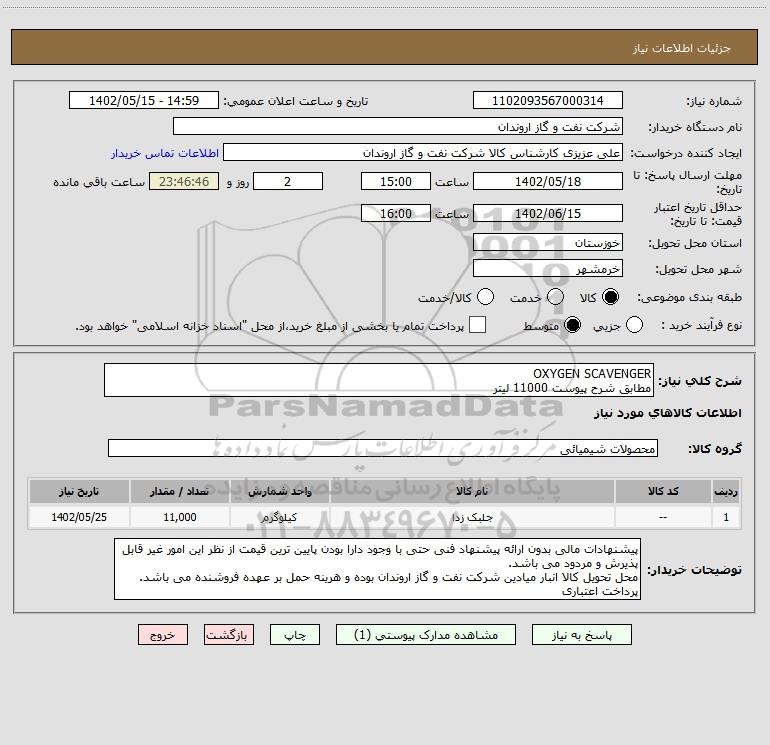Image resolution: width=770 pixels, height=745 pixels.
Task: Click the deadline hour field 15:00
Action: [x=396, y=181]
